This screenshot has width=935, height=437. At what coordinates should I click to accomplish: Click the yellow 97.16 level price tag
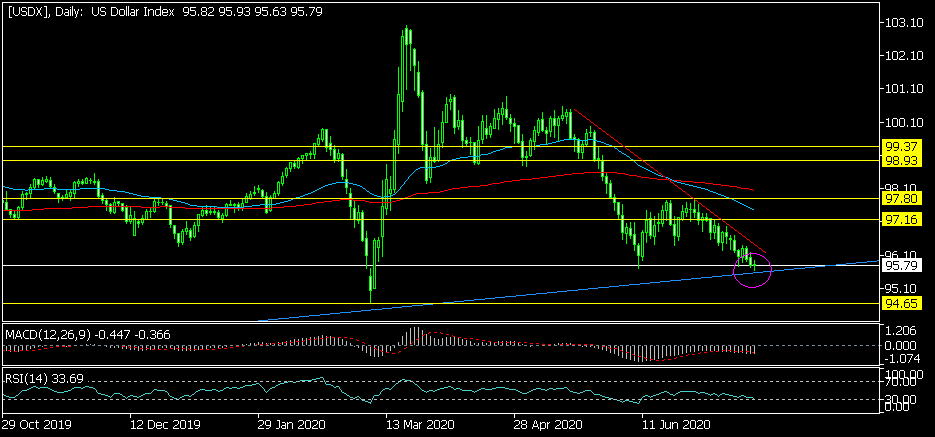coord(902,219)
